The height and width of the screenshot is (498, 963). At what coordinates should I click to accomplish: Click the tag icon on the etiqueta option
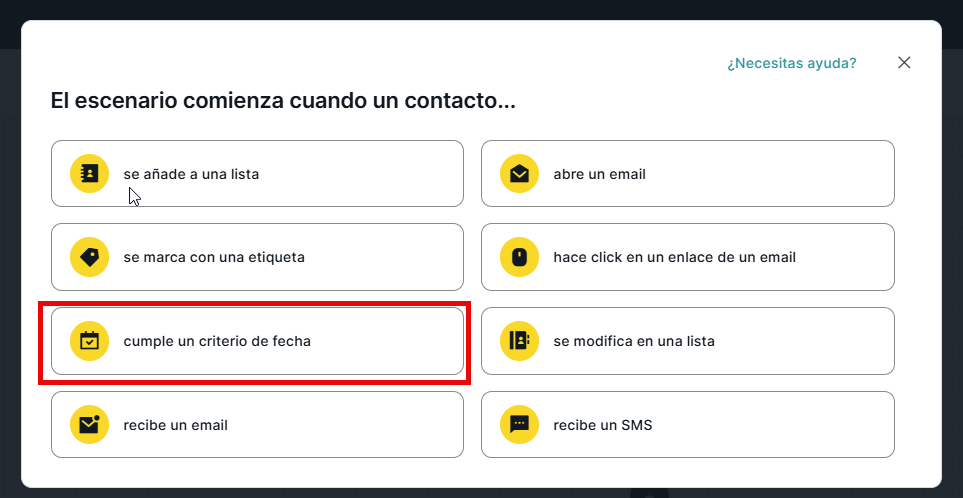pyautogui.click(x=89, y=257)
